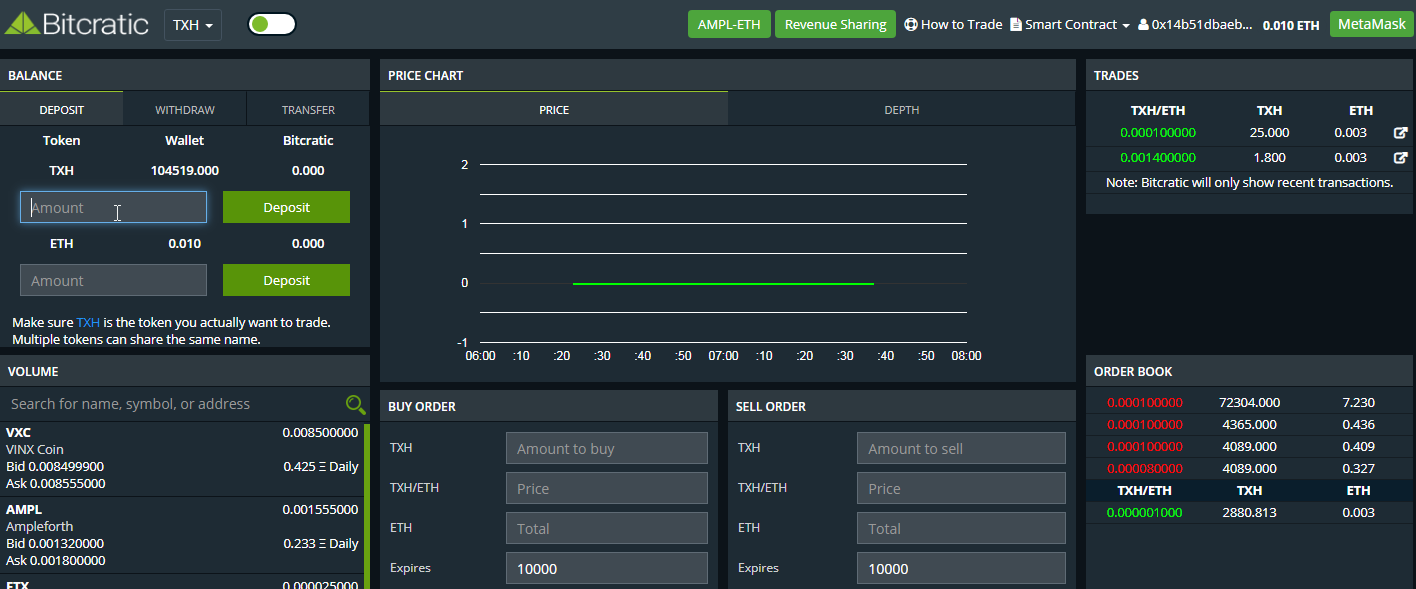Click the TXH link in the warning note
Viewport: 1416px width, 589px height.
88,322
